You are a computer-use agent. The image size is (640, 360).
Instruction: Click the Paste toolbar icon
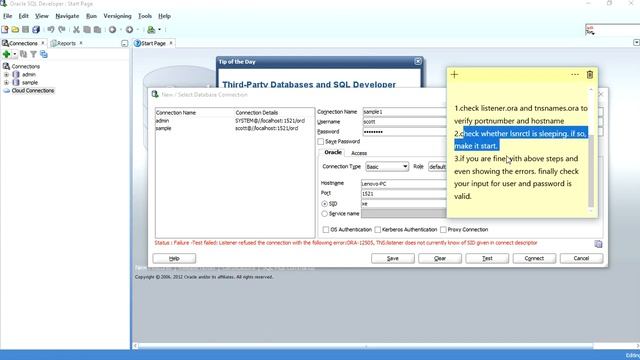(98, 29)
